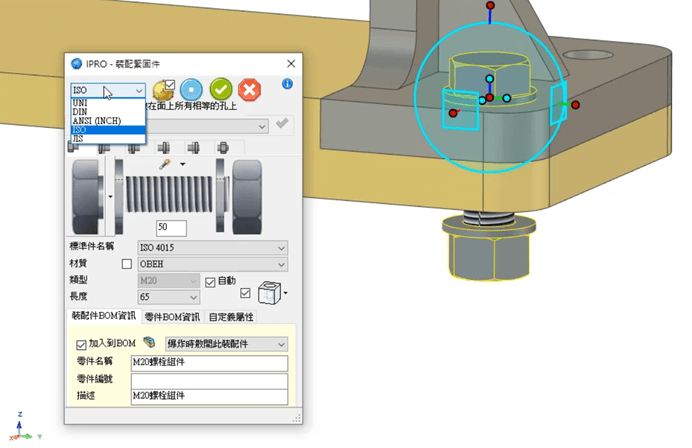Confirm with the green checkmark button
692x448 pixels.
(221, 89)
